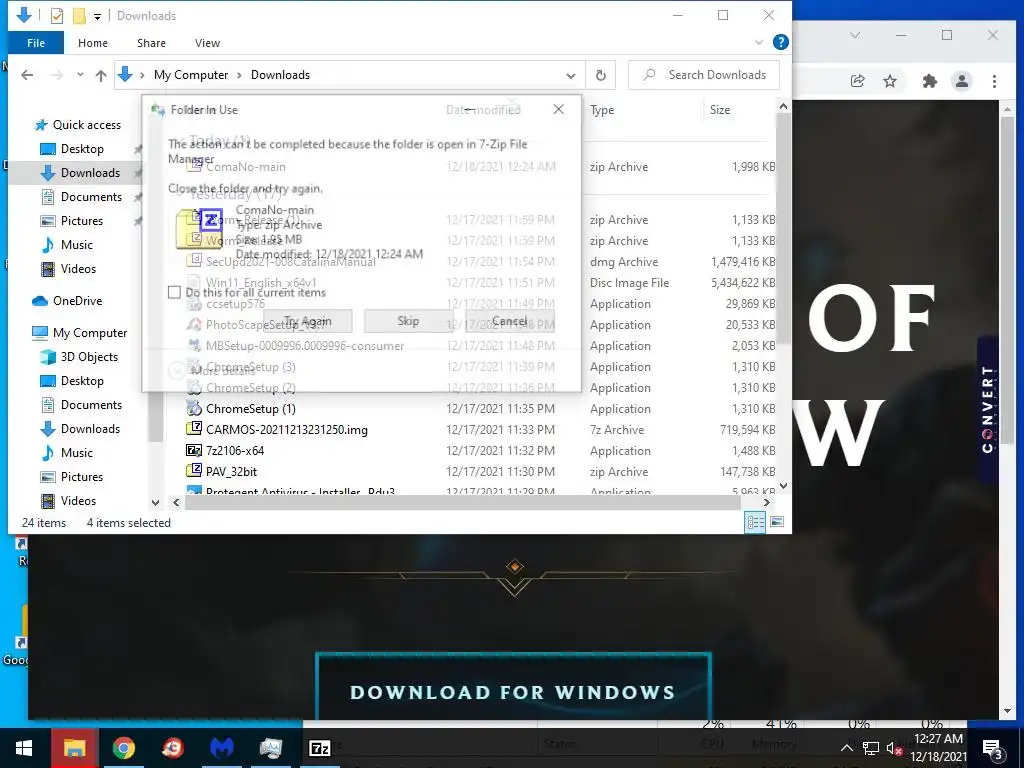
Task: Go up one folder level
Action: click(101, 75)
